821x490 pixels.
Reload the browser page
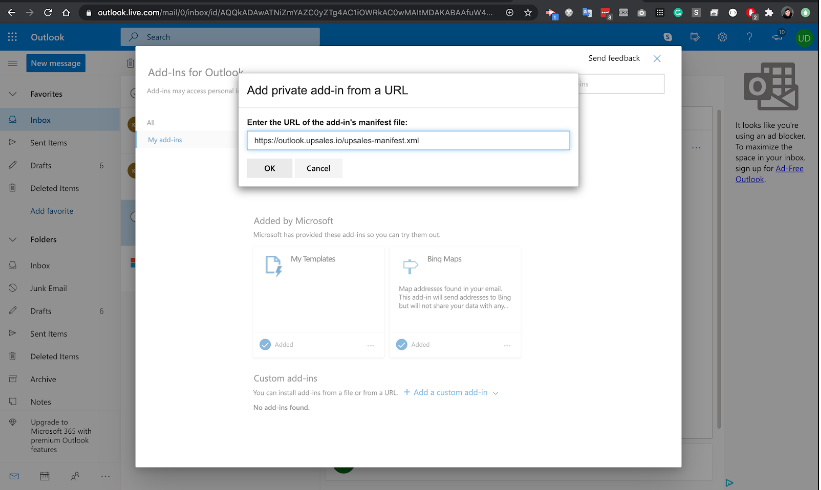(48, 12)
